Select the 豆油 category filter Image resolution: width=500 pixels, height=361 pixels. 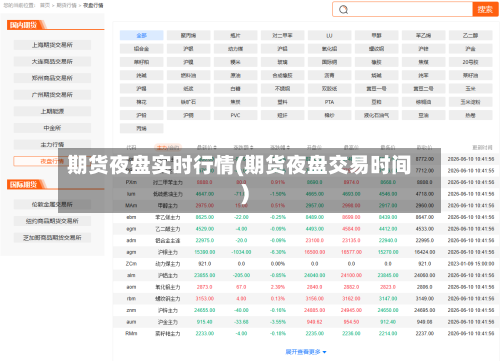[x=423, y=115]
